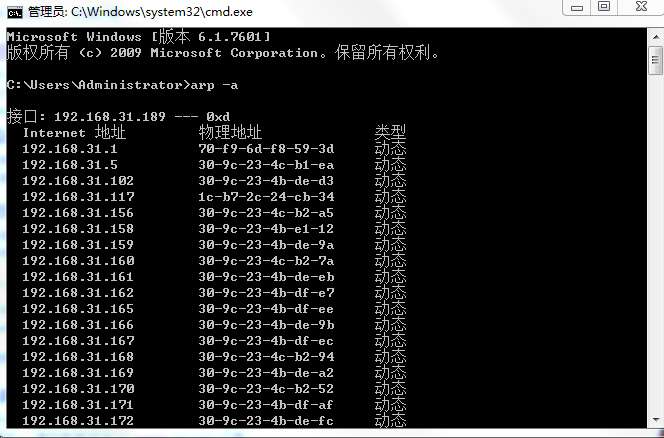
Task: Click the empty scrollbar track below the thumb
Action: (656, 243)
